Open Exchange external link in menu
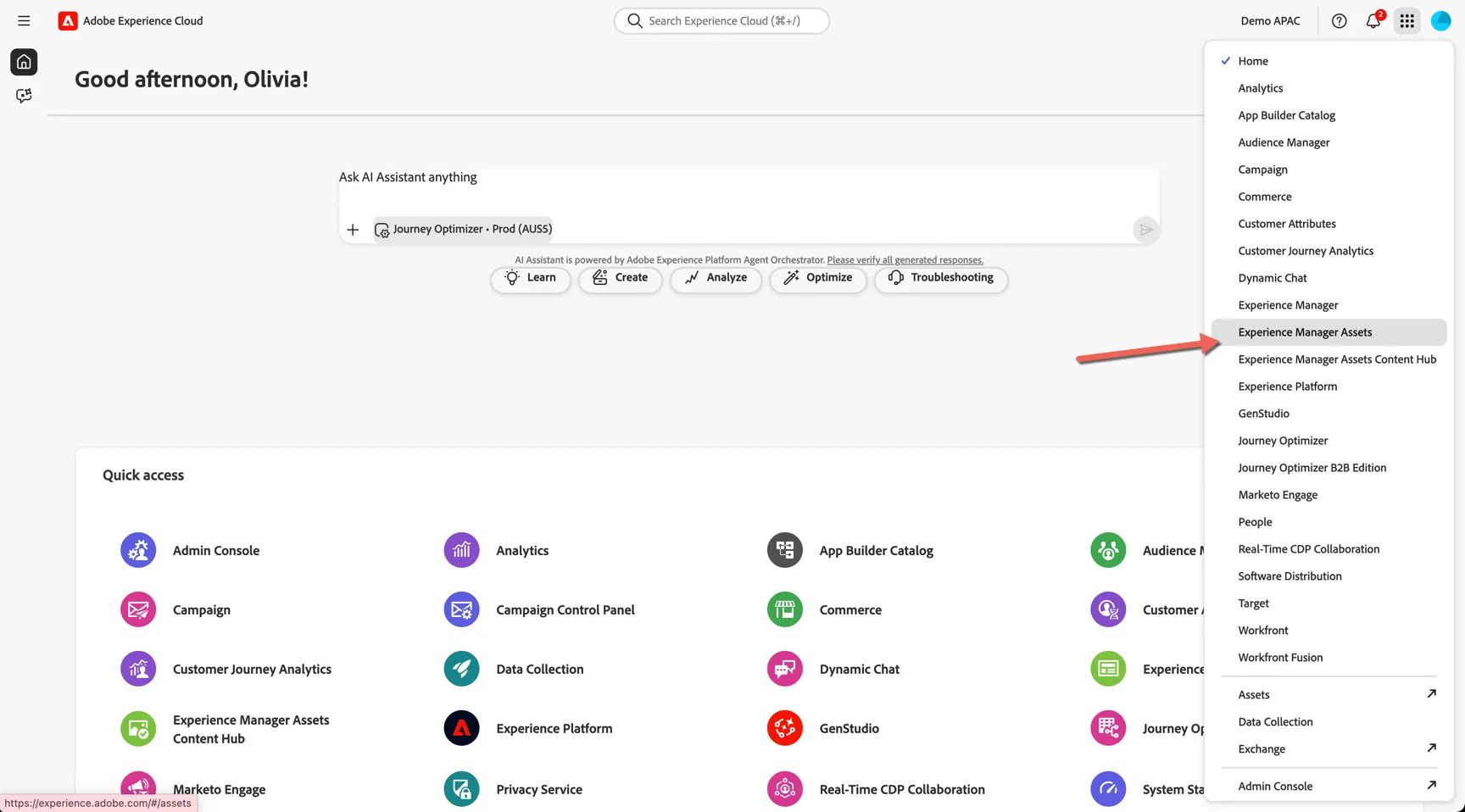Viewport: 1465px width, 812px height. coord(1329,749)
